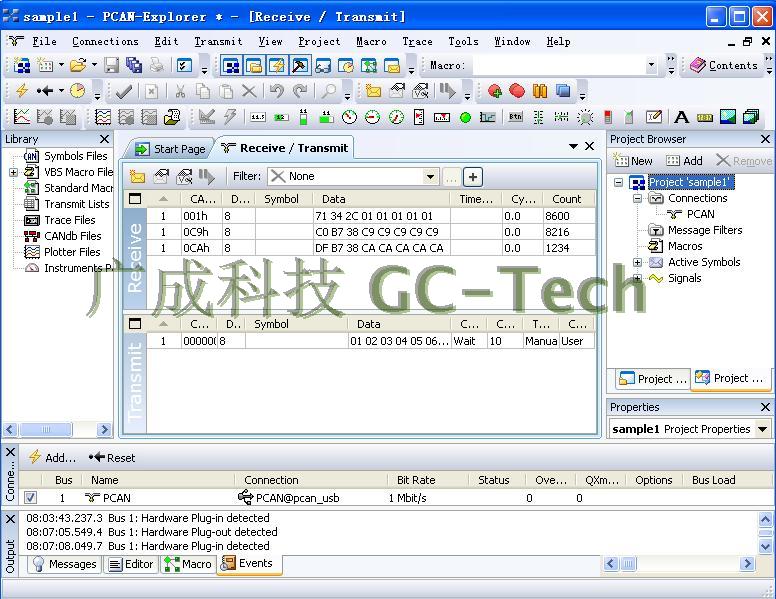
Task: Open the Macro combo box dropdown
Action: pos(651,66)
